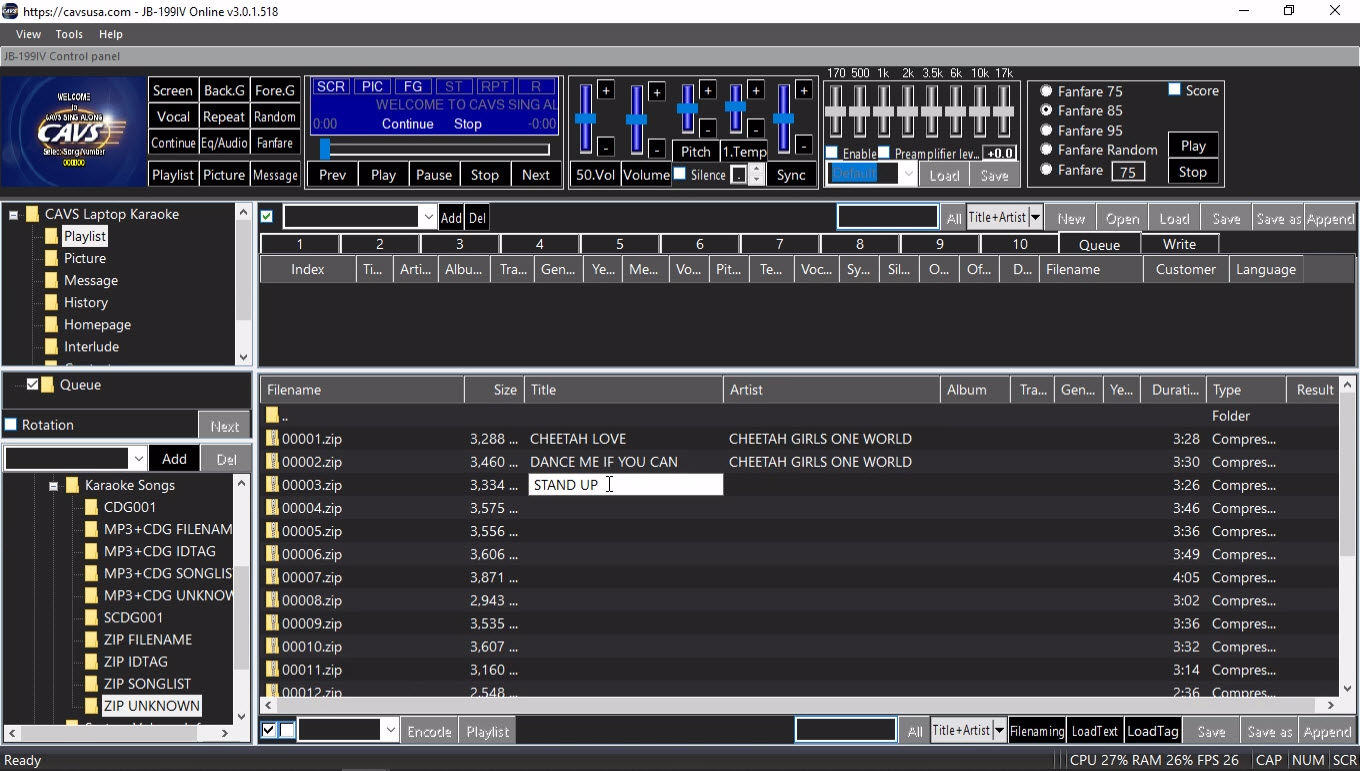Switch to the Write tab
Image resolution: width=1360 pixels, height=771 pixels.
click(1179, 244)
